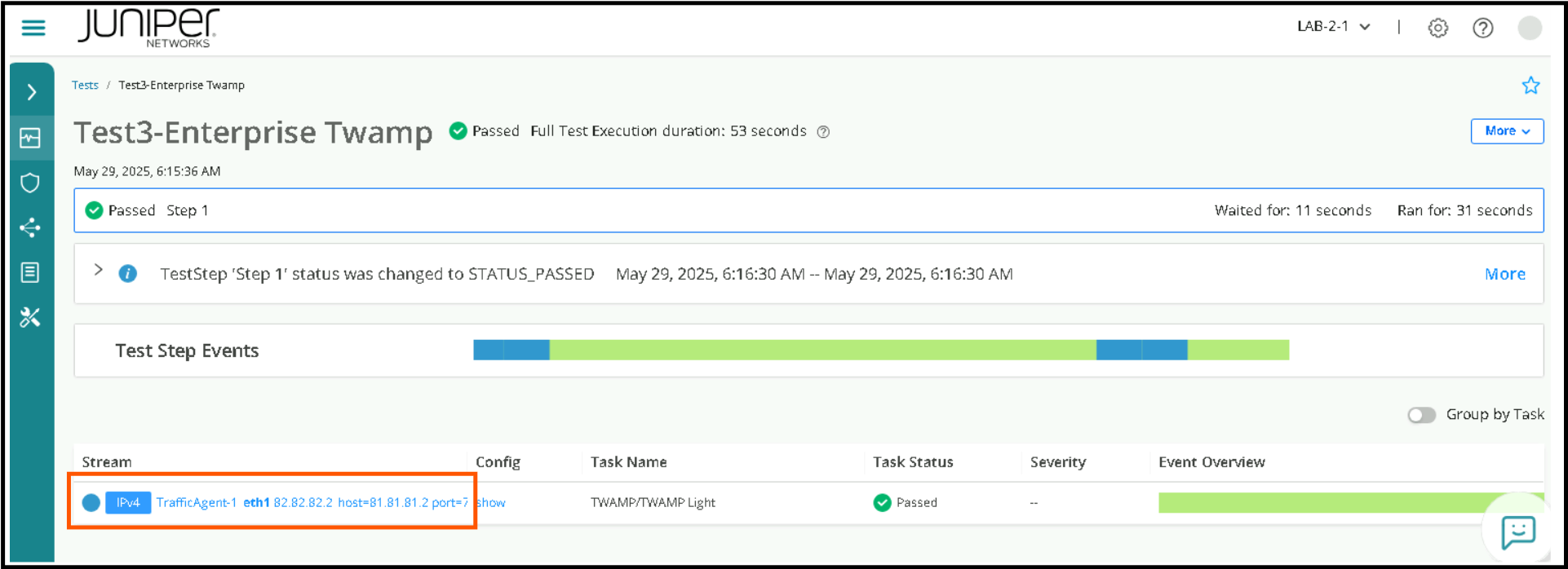Open the tools wrench sidebar icon
The height and width of the screenshot is (569, 1568).
coord(30,317)
